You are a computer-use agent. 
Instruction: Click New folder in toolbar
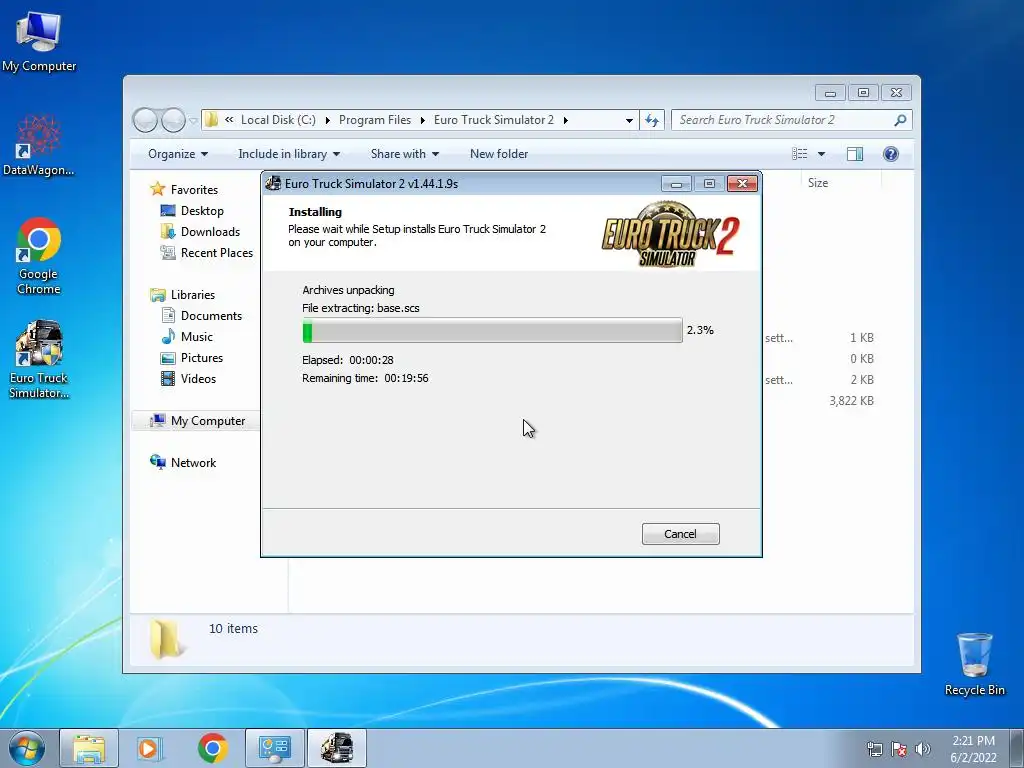point(499,154)
